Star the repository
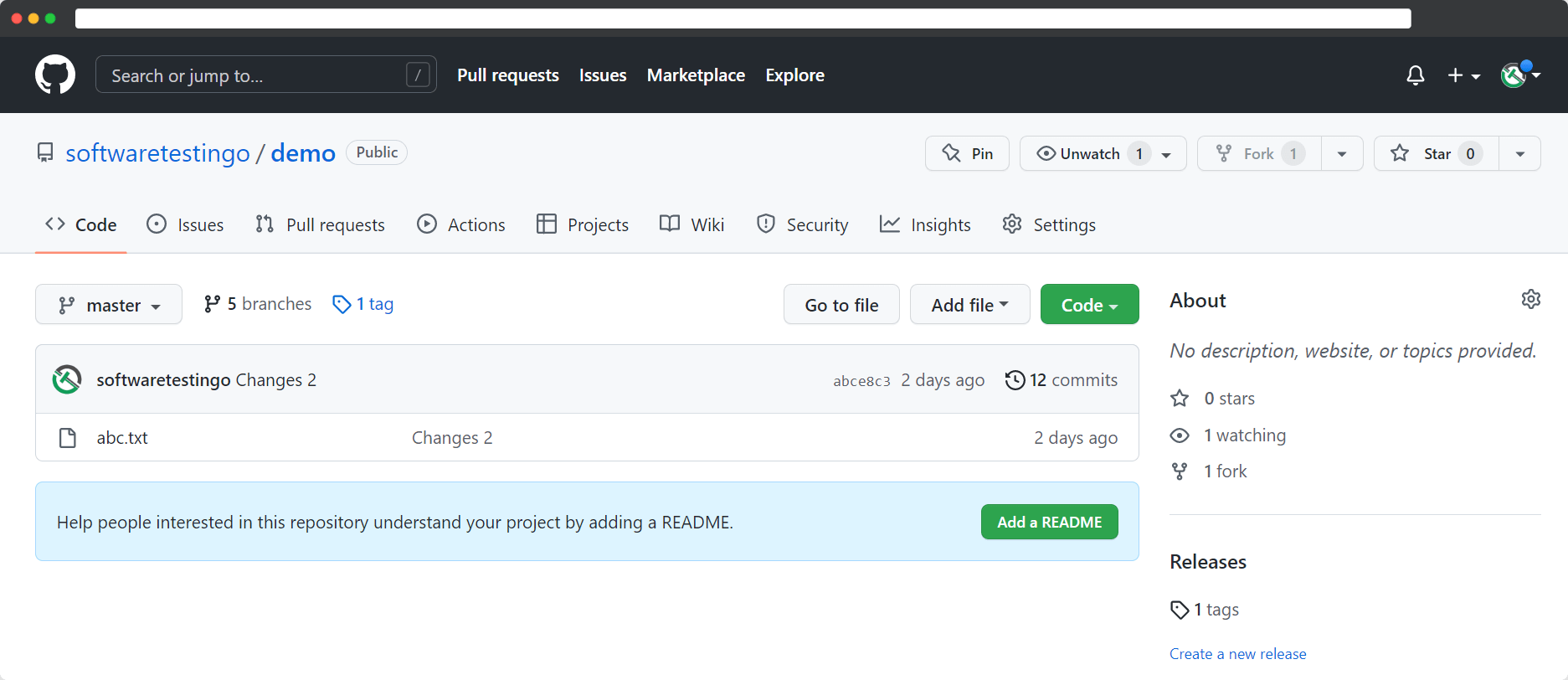The height and width of the screenshot is (680, 1568). [x=1437, y=153]
